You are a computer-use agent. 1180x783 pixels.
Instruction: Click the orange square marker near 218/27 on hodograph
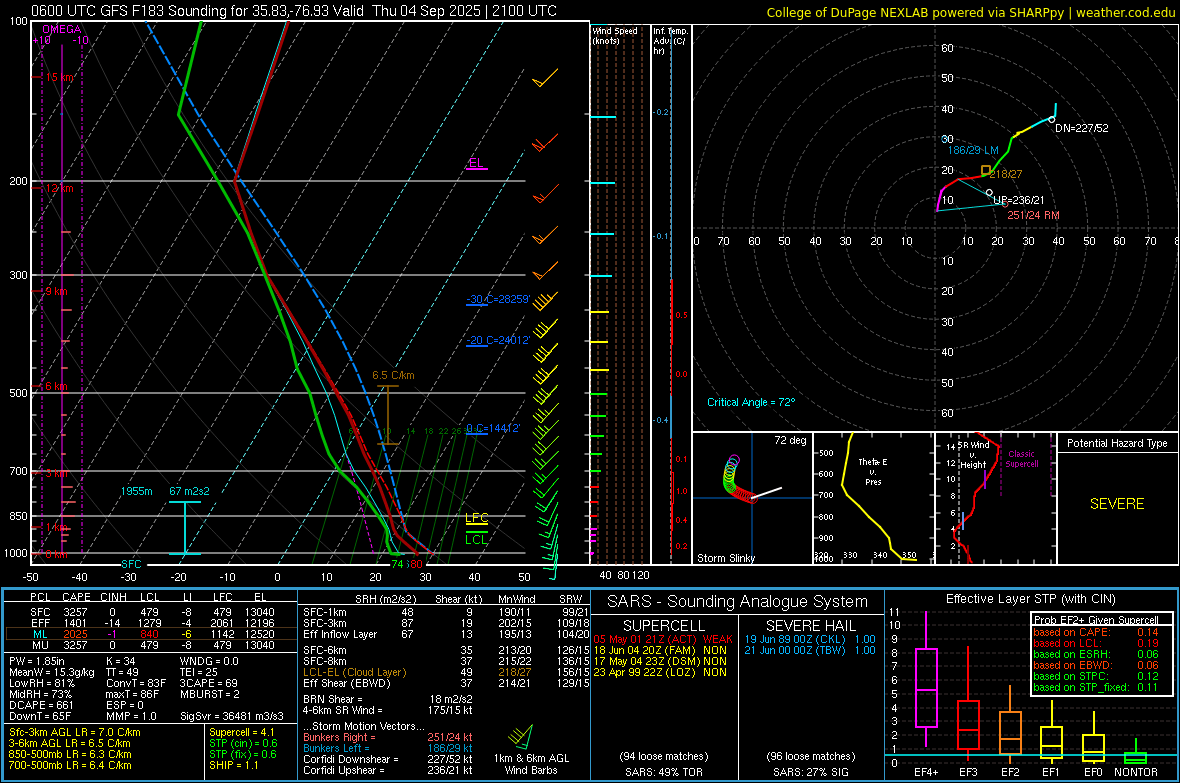[986, 170]
